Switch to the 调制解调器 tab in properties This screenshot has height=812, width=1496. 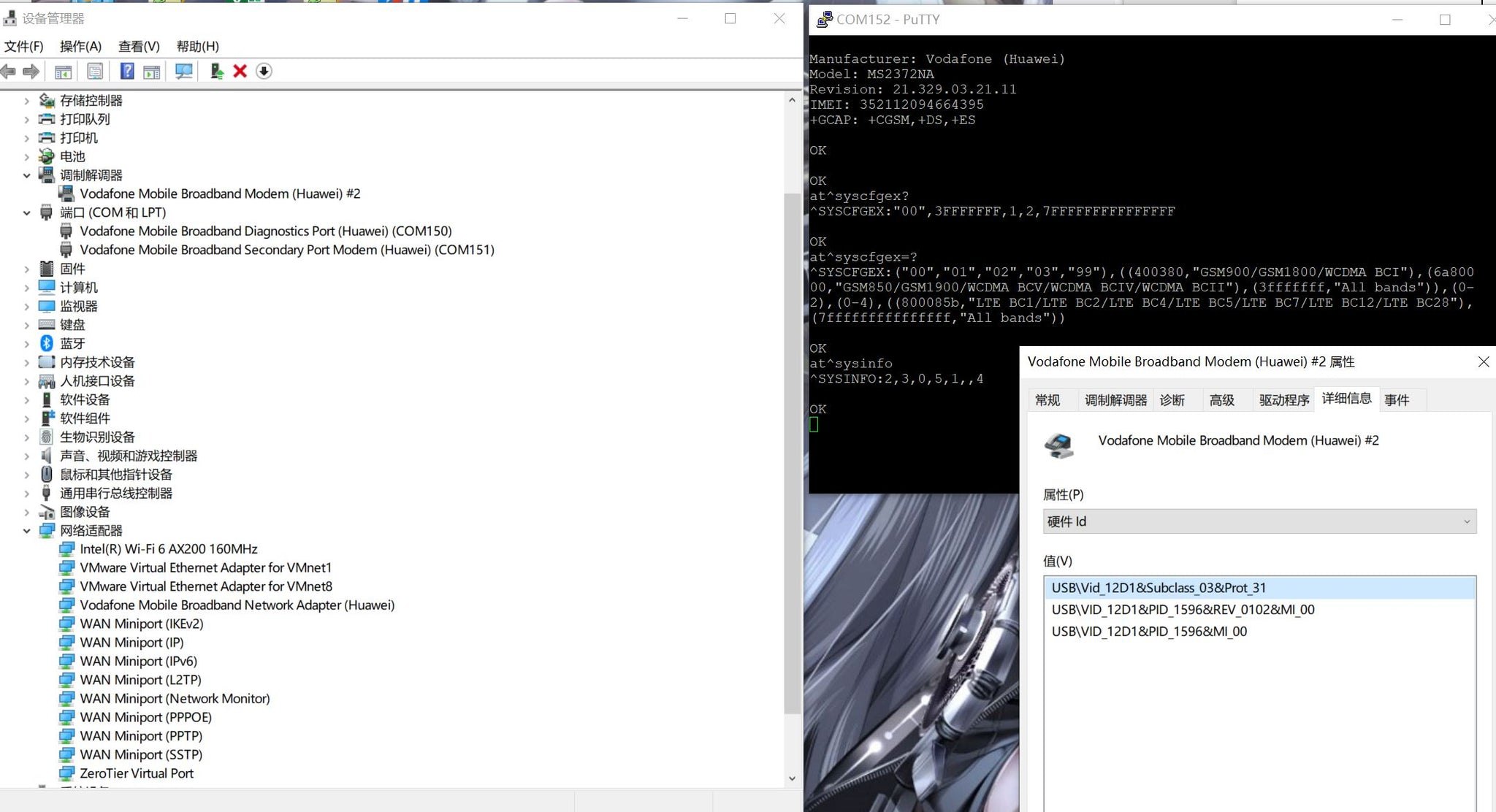[x=1115, y=400]
